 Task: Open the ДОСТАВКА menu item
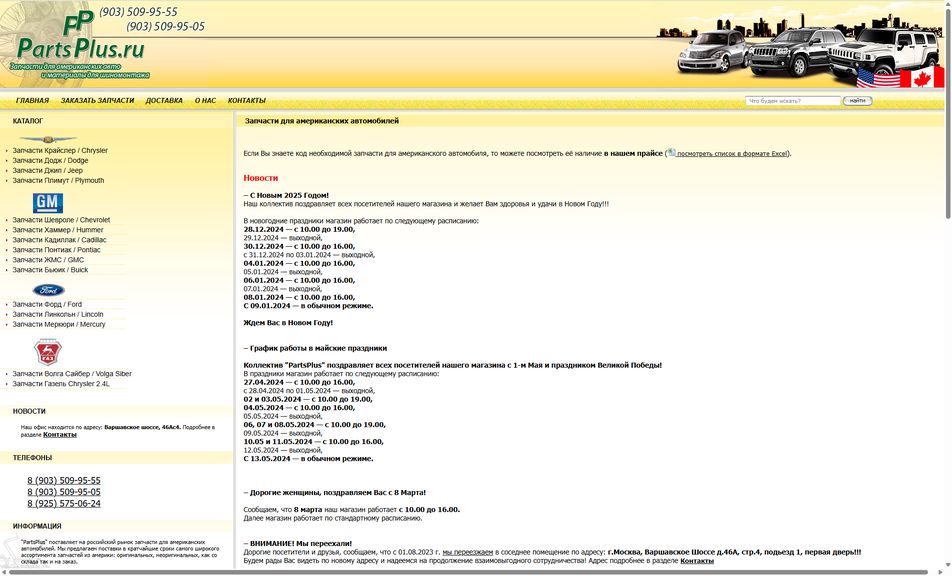pos(164,101)
